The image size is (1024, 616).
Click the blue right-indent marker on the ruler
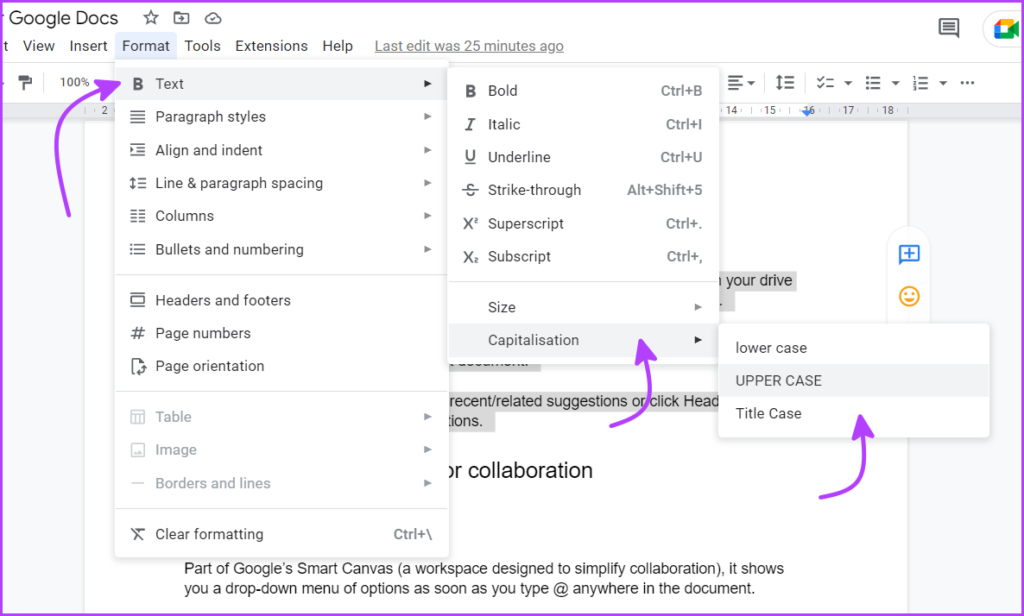808,112
